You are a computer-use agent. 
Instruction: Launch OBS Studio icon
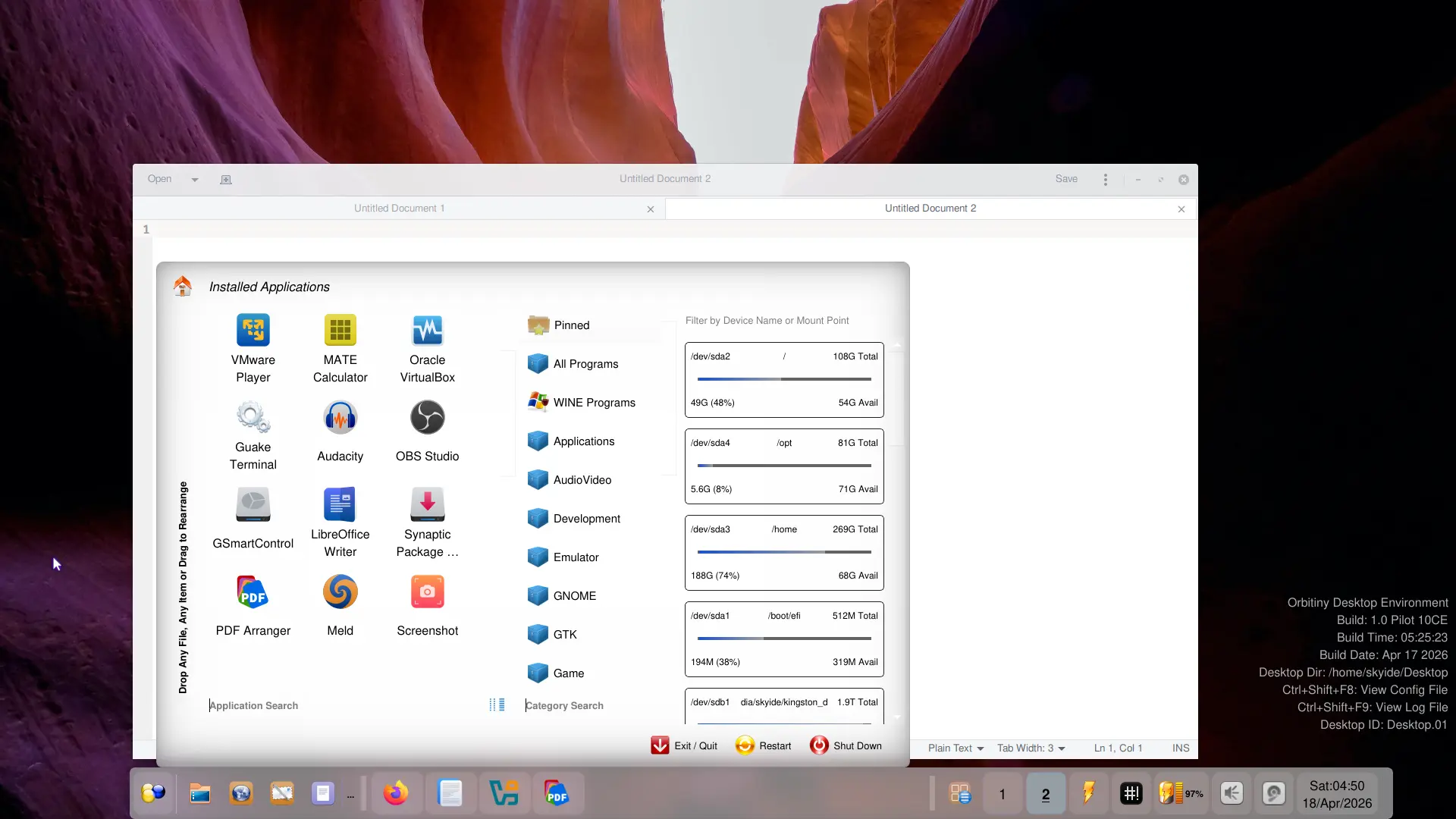pos(427,418)
